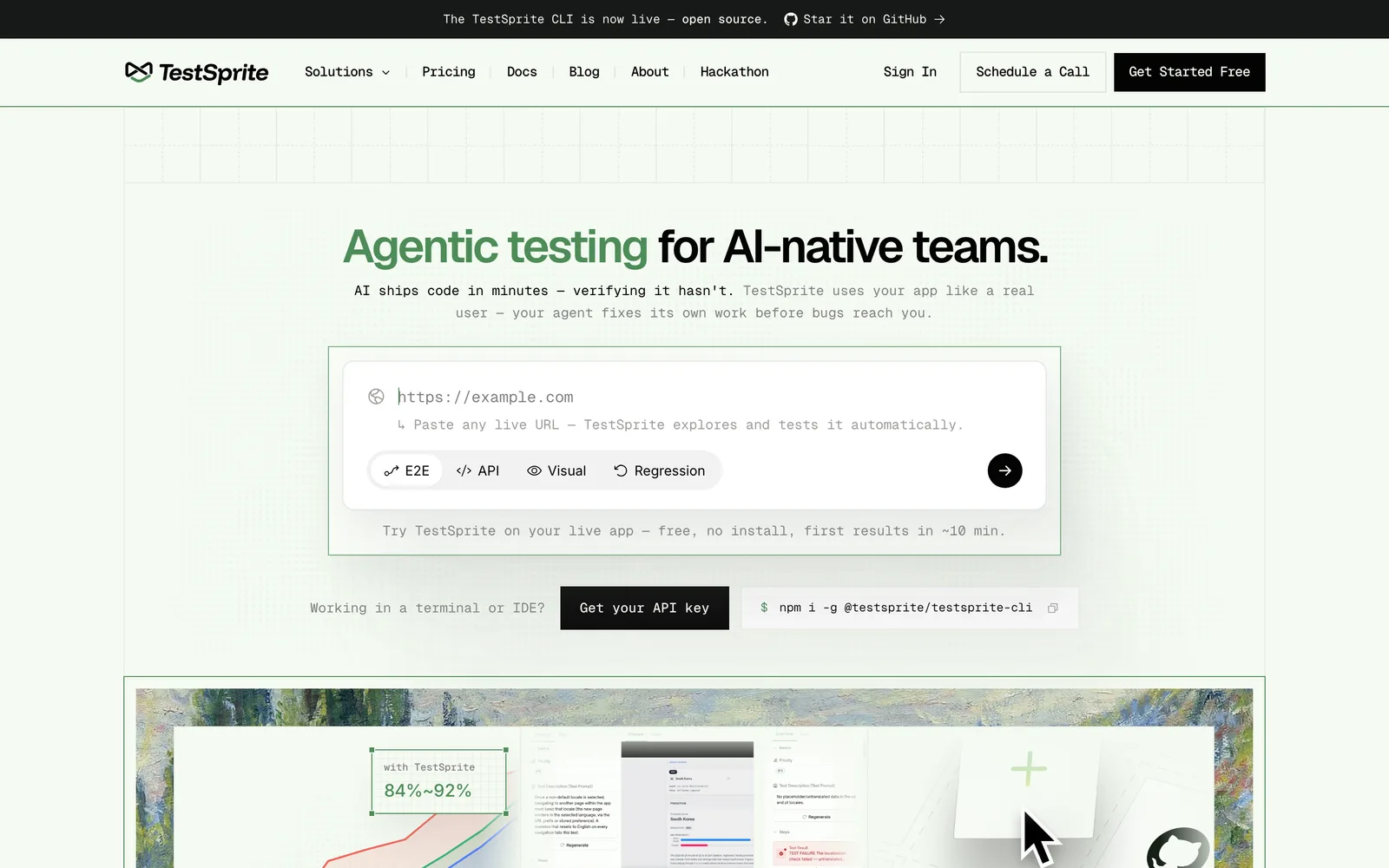Screen dimensions: 1389x868
Task: Select the Visual test type
Action: pos(556,470)
